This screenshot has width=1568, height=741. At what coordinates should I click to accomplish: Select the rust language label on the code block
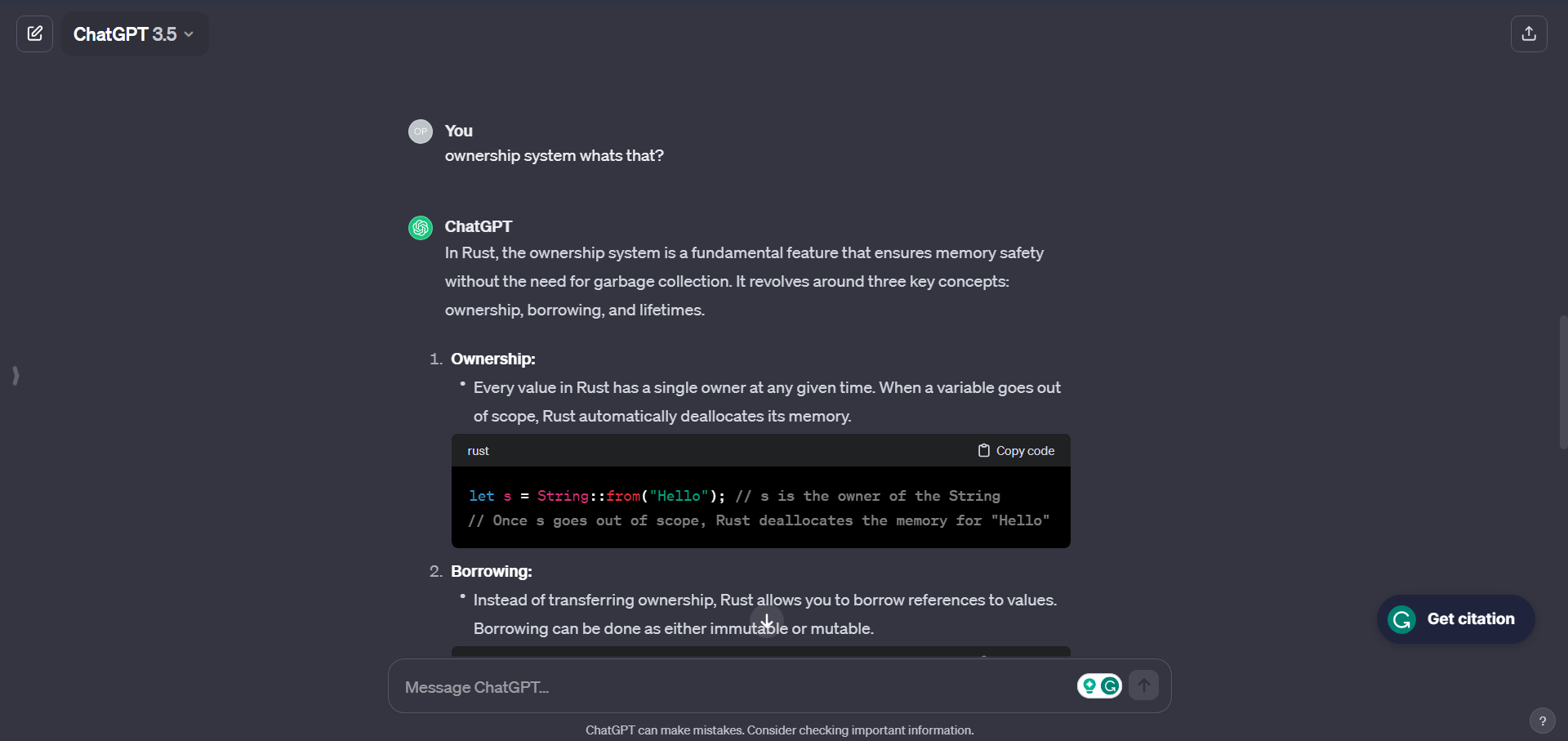pyautogui.click(x=479, y=450)
